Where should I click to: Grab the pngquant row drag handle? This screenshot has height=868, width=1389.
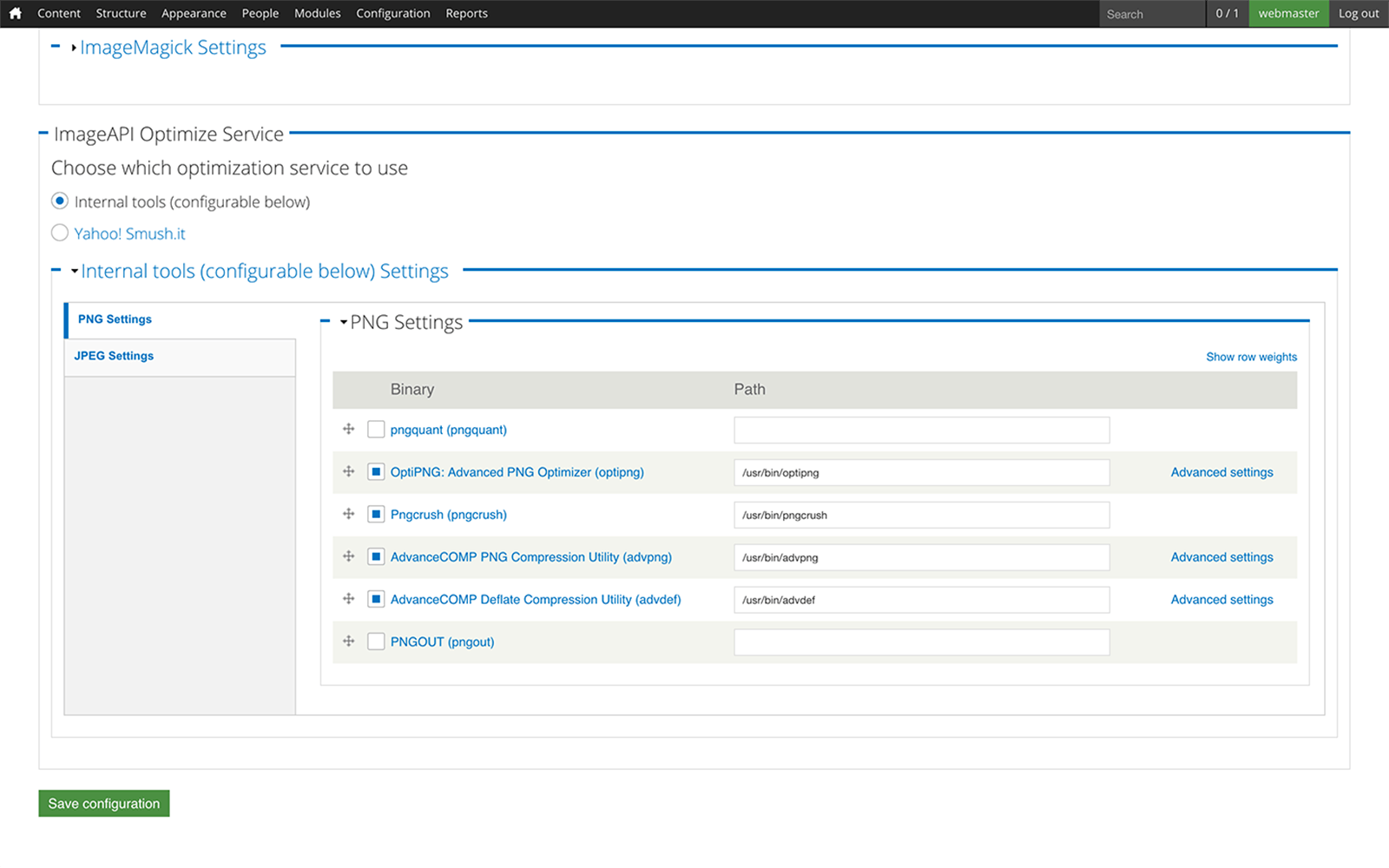(x=349, y=429)
